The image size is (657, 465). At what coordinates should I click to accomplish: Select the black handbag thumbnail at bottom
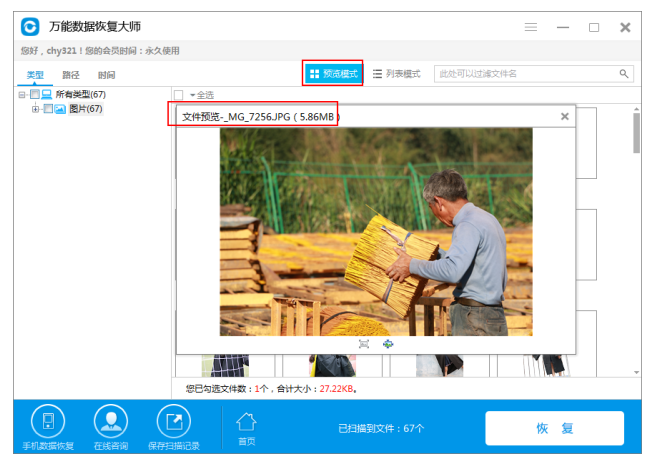coord(333,366)
